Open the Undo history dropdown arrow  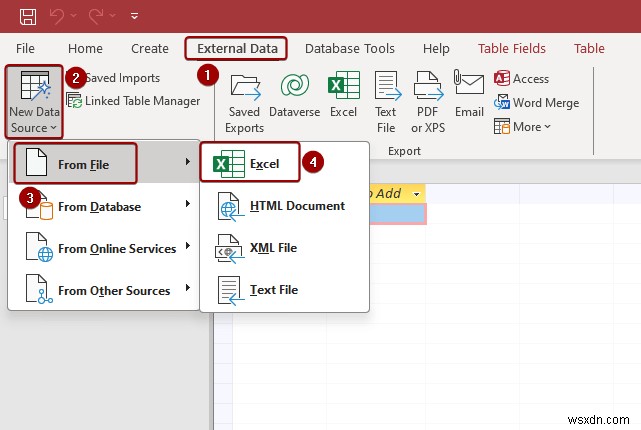point(74,16)
